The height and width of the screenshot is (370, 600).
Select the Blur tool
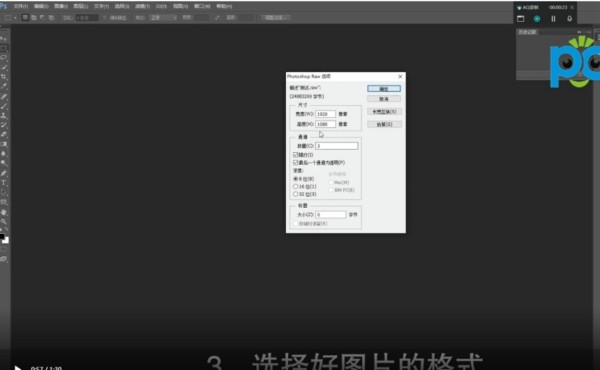pyautogui.click(x=4, y=153)
